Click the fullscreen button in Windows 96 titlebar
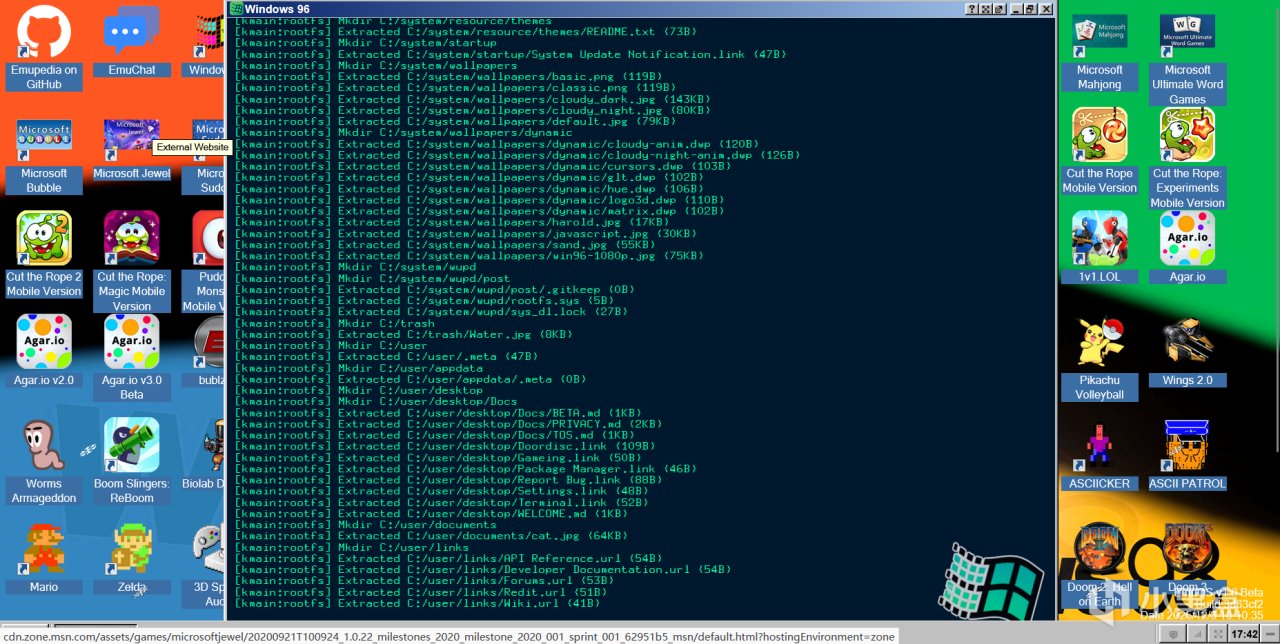 coord(985,9)
